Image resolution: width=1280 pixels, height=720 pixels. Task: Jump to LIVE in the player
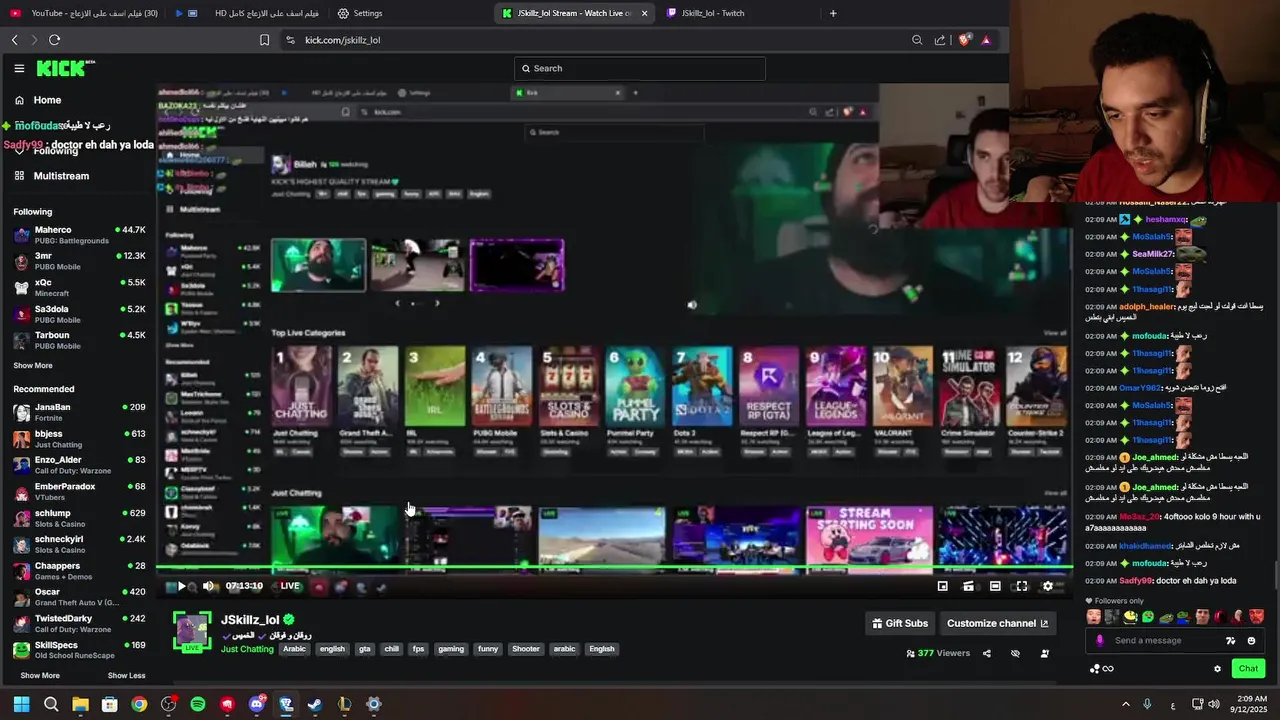pos(290,586)
